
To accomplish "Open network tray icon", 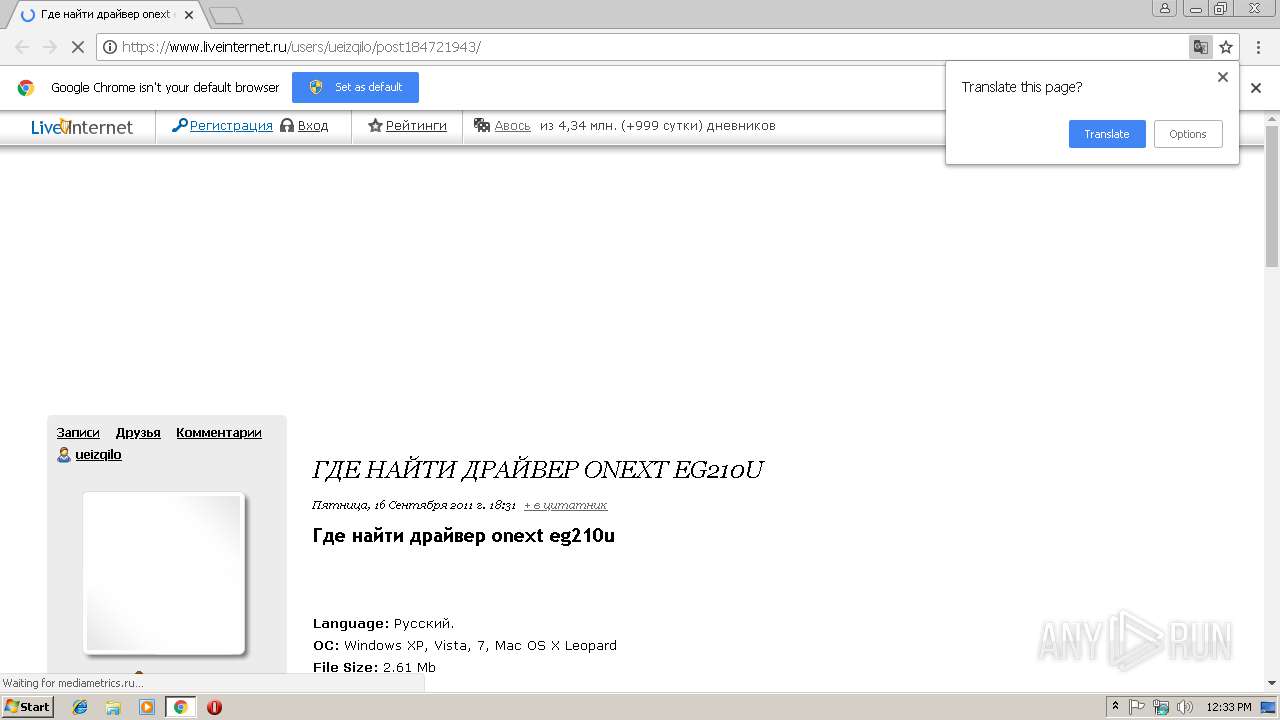I will 1161,707.
